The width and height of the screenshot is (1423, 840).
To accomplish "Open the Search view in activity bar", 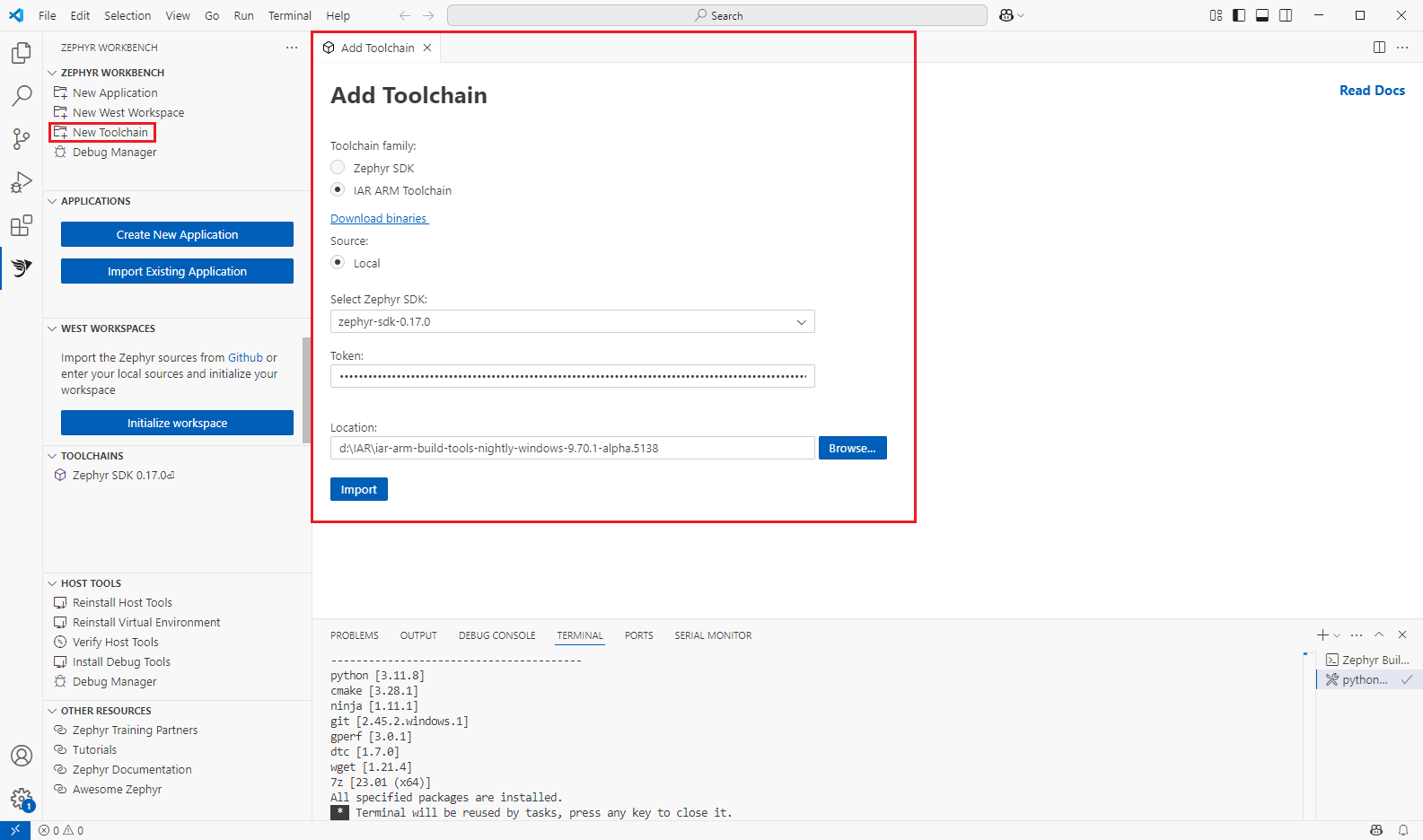I will point(22,95).
